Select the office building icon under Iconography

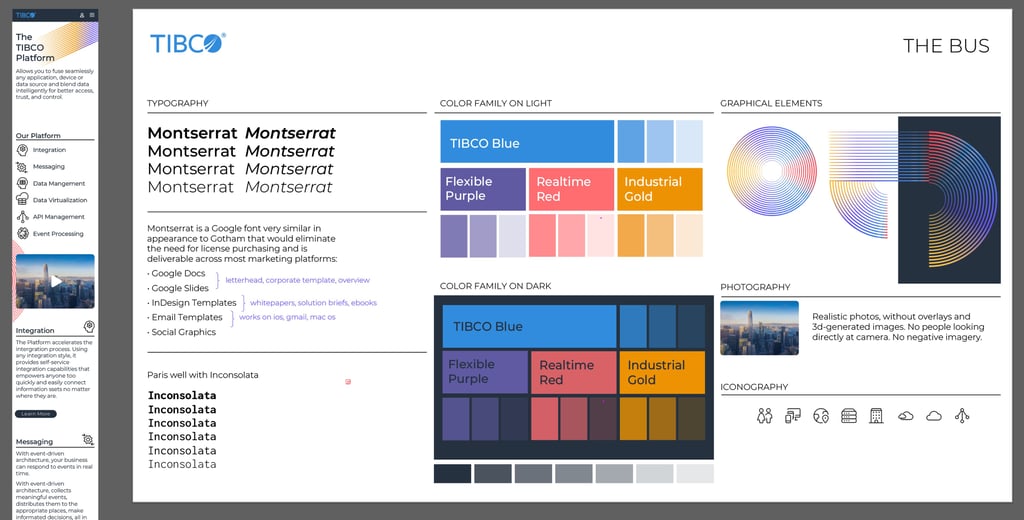[x=876, y=415]
